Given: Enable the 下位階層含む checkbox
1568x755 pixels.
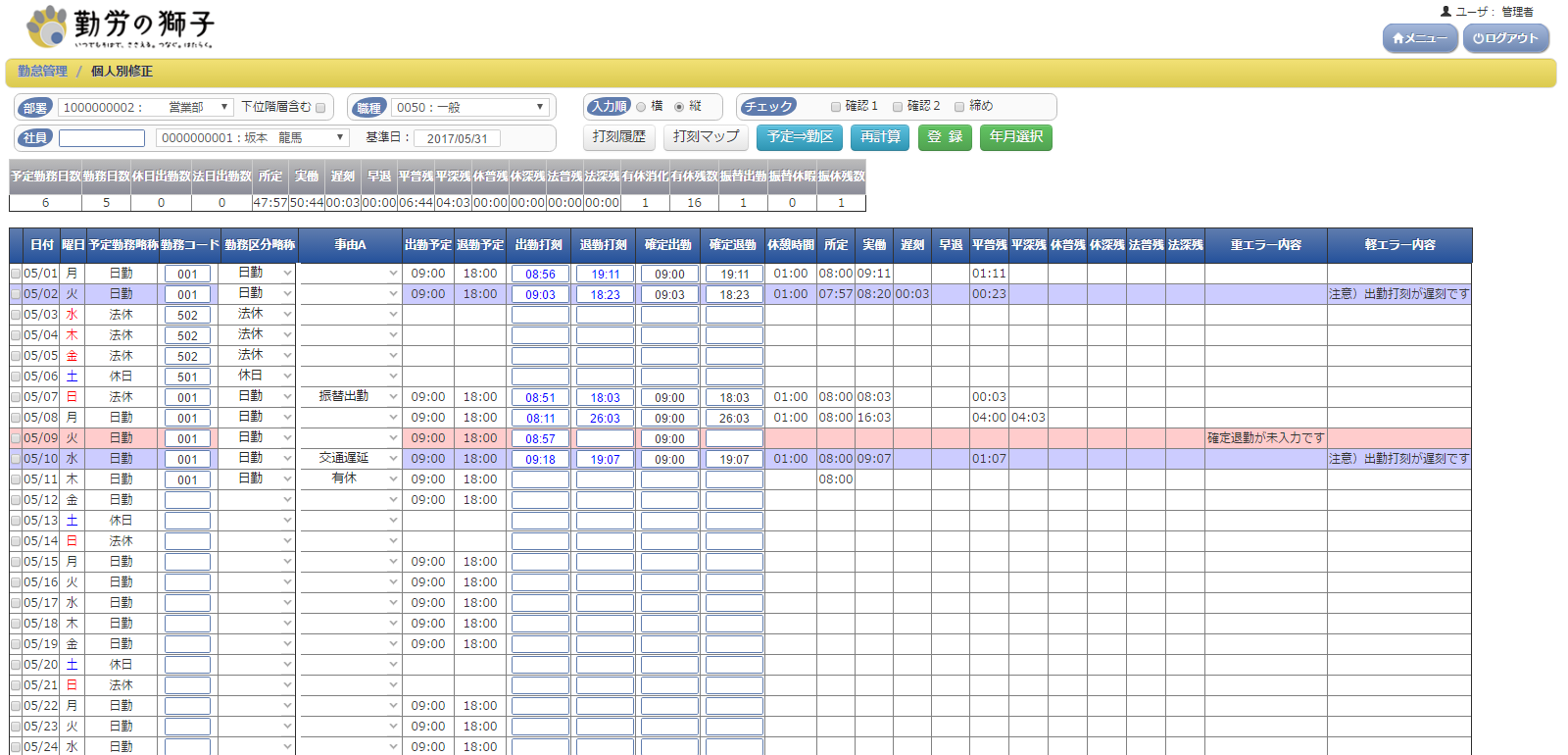Looking at the screenshot, I should click(x=320, y=108).
